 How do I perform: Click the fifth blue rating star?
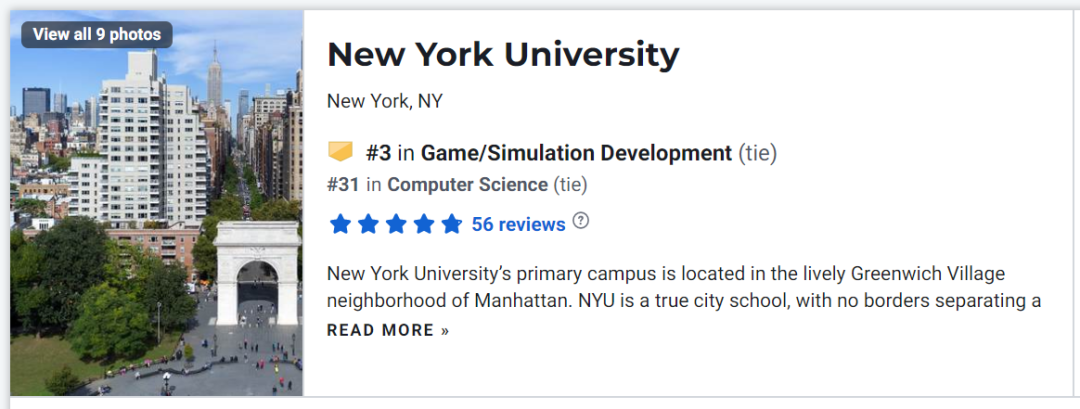click(451, 224)
